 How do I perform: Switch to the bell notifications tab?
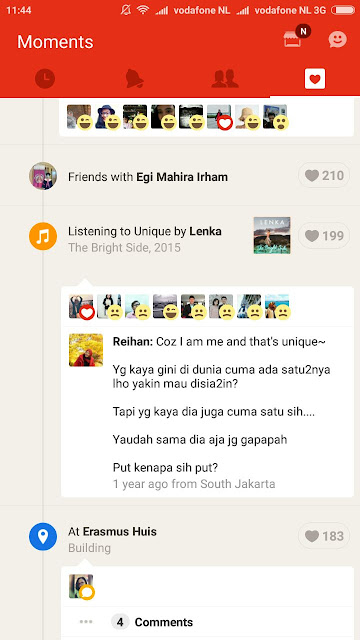pyautogui.click(x=134, y=78)
